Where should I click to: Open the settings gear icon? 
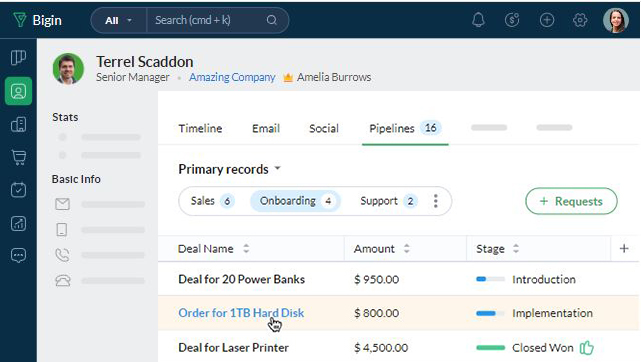(580, 20)
